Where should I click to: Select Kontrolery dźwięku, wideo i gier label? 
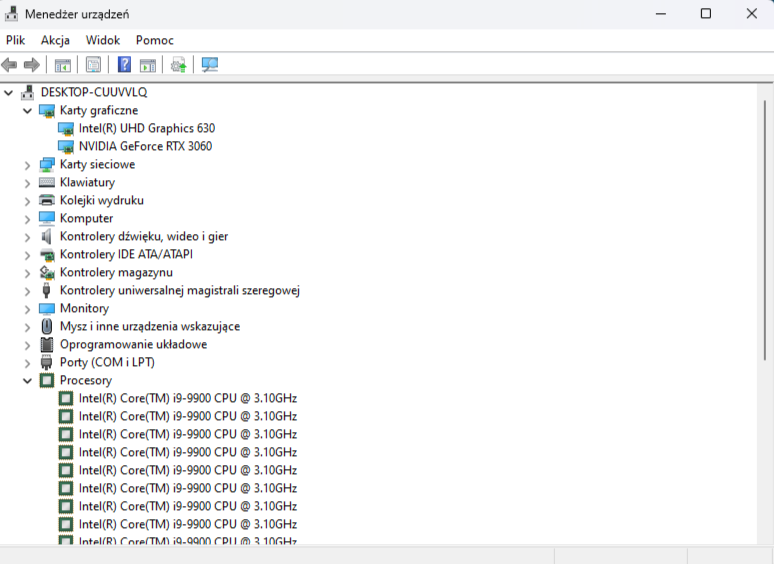point(144,236)
